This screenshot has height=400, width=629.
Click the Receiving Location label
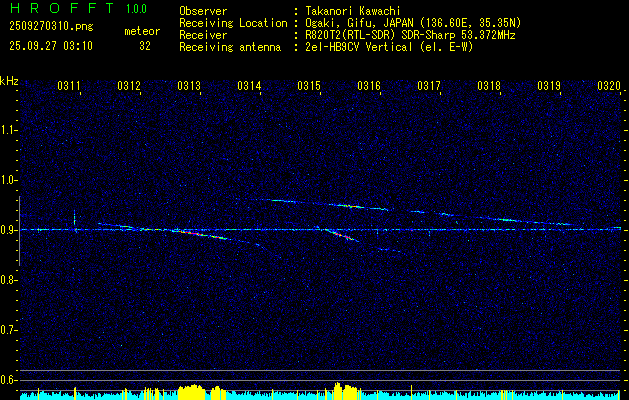coord(233,23)
